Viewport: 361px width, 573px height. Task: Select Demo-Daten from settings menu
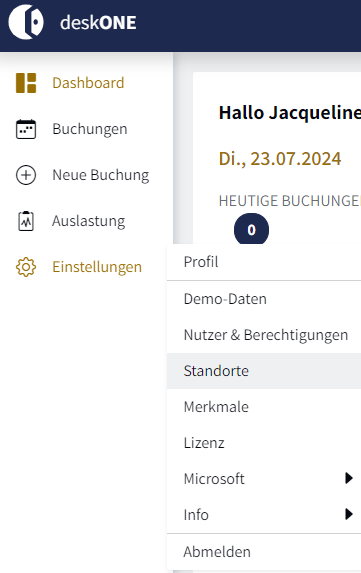pyautogui.click(x=264, y=299)
